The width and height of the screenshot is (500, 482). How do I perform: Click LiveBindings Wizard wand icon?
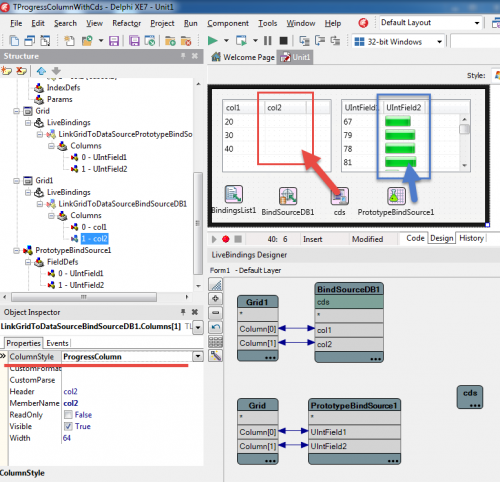(216, 356)
